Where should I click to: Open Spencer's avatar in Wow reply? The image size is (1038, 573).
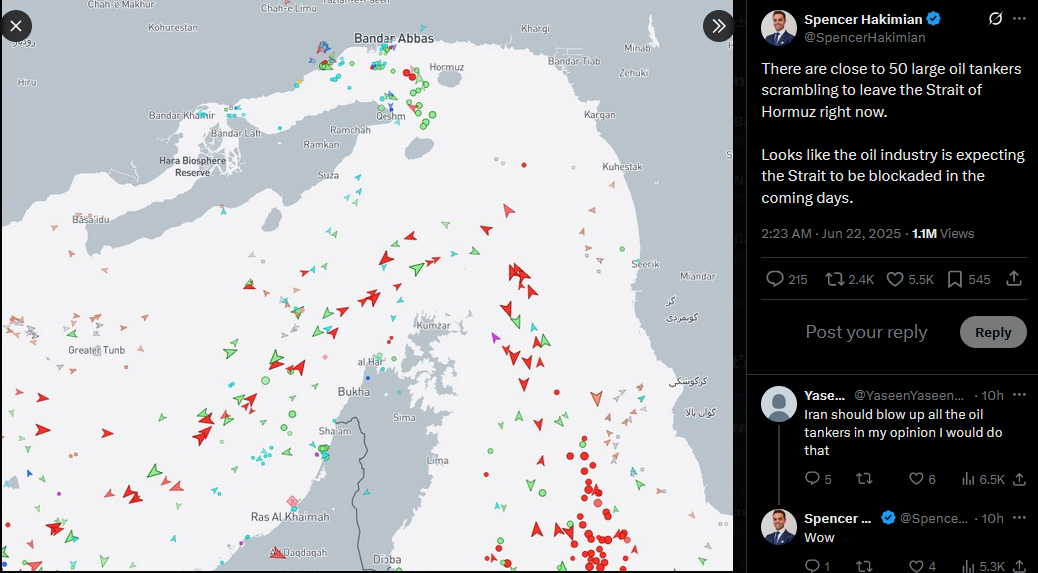pos(778,527)
